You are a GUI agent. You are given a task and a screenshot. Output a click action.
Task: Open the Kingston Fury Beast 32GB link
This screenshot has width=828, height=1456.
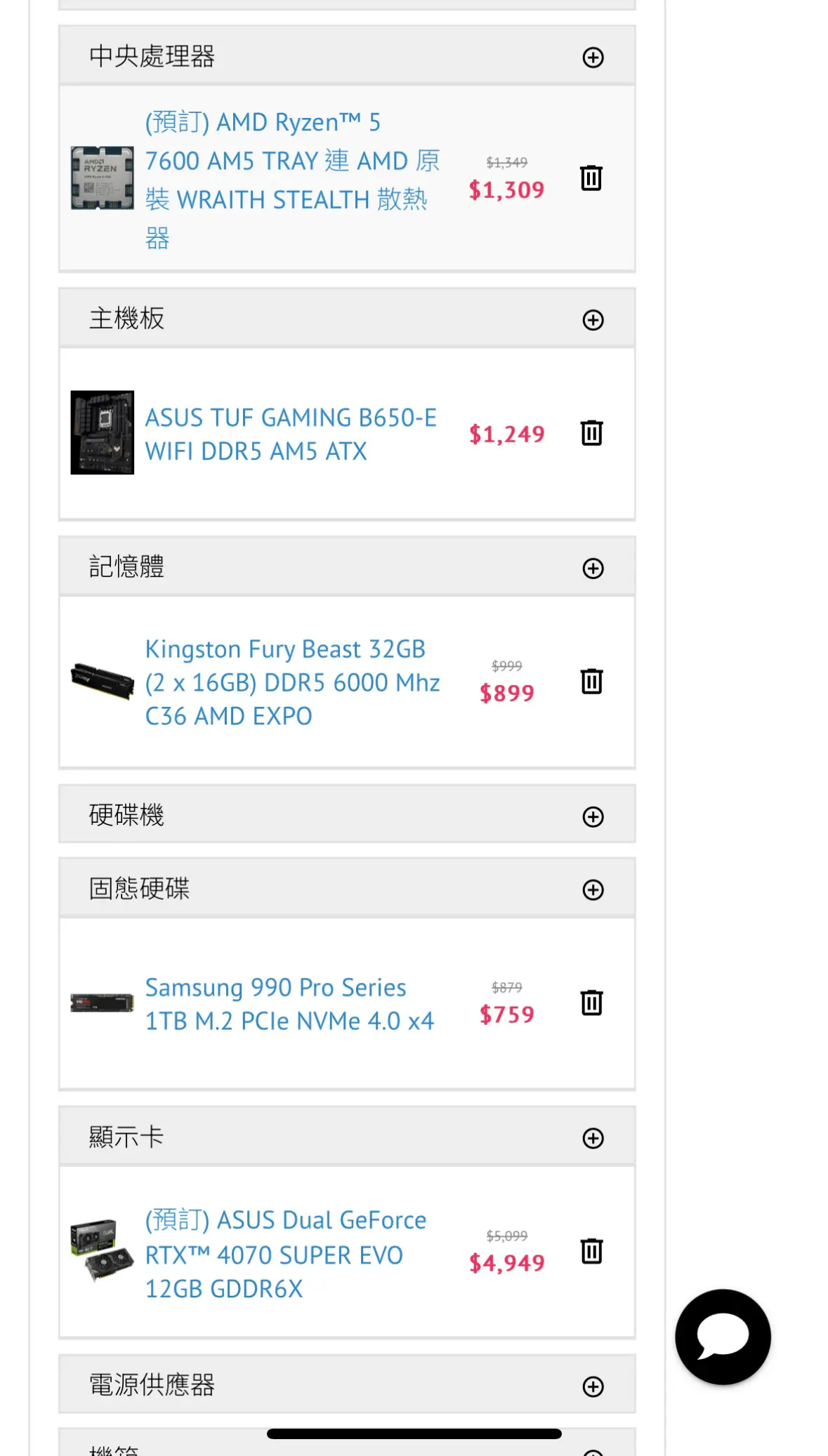tap(292, 682)
